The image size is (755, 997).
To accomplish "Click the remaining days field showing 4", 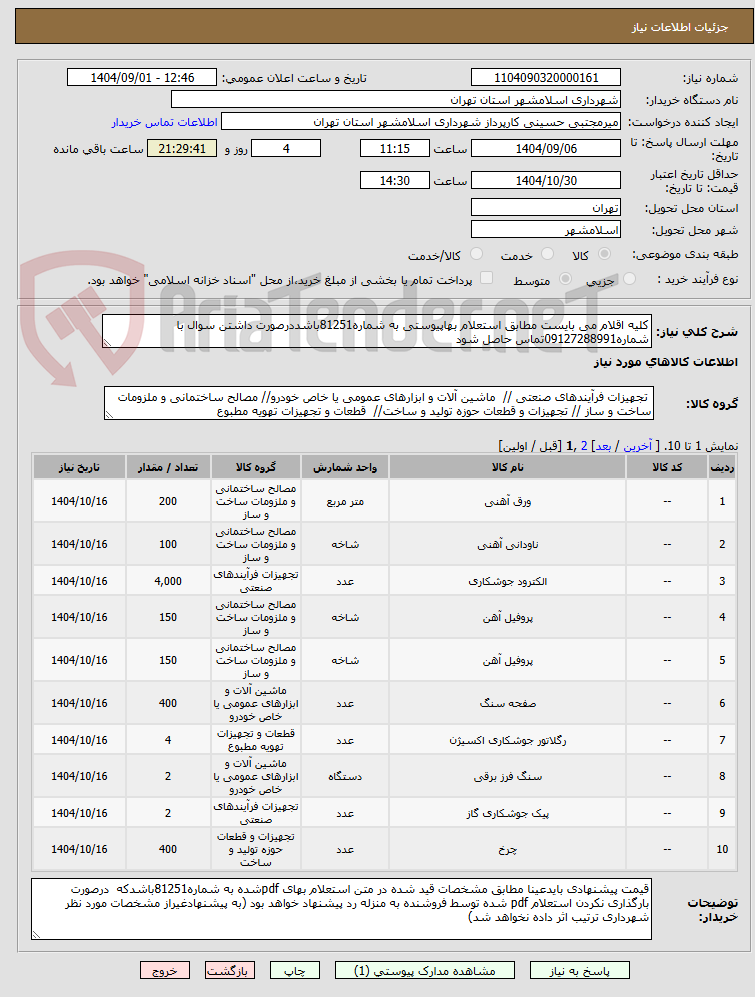I will pyautogui.click(x=286, y=148).
